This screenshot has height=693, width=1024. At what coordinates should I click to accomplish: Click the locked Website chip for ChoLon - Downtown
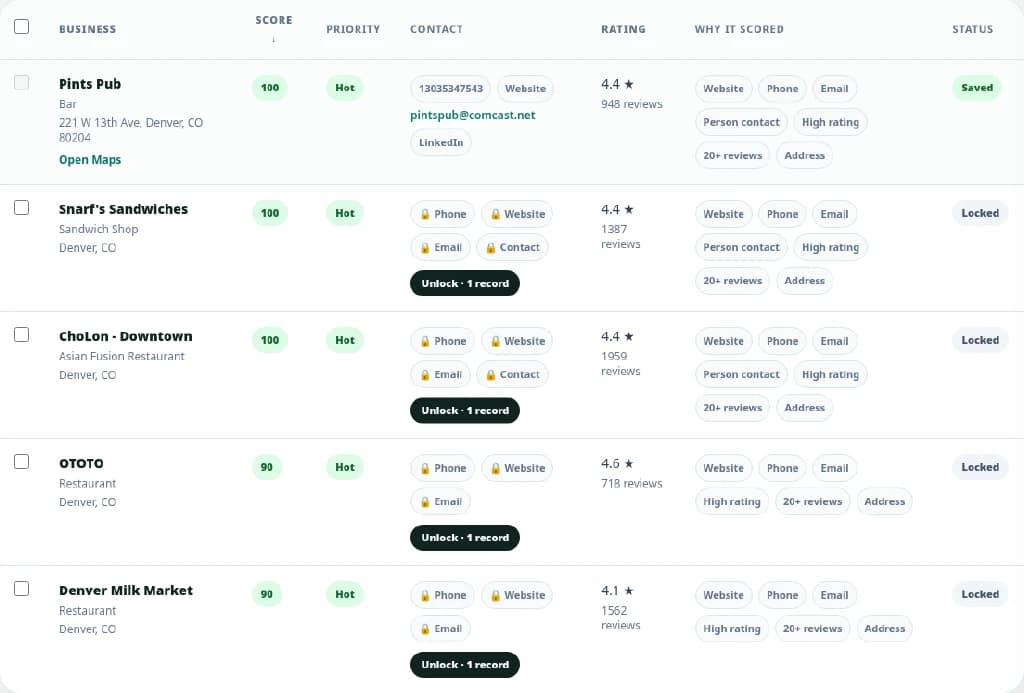[x=517, y=341]
